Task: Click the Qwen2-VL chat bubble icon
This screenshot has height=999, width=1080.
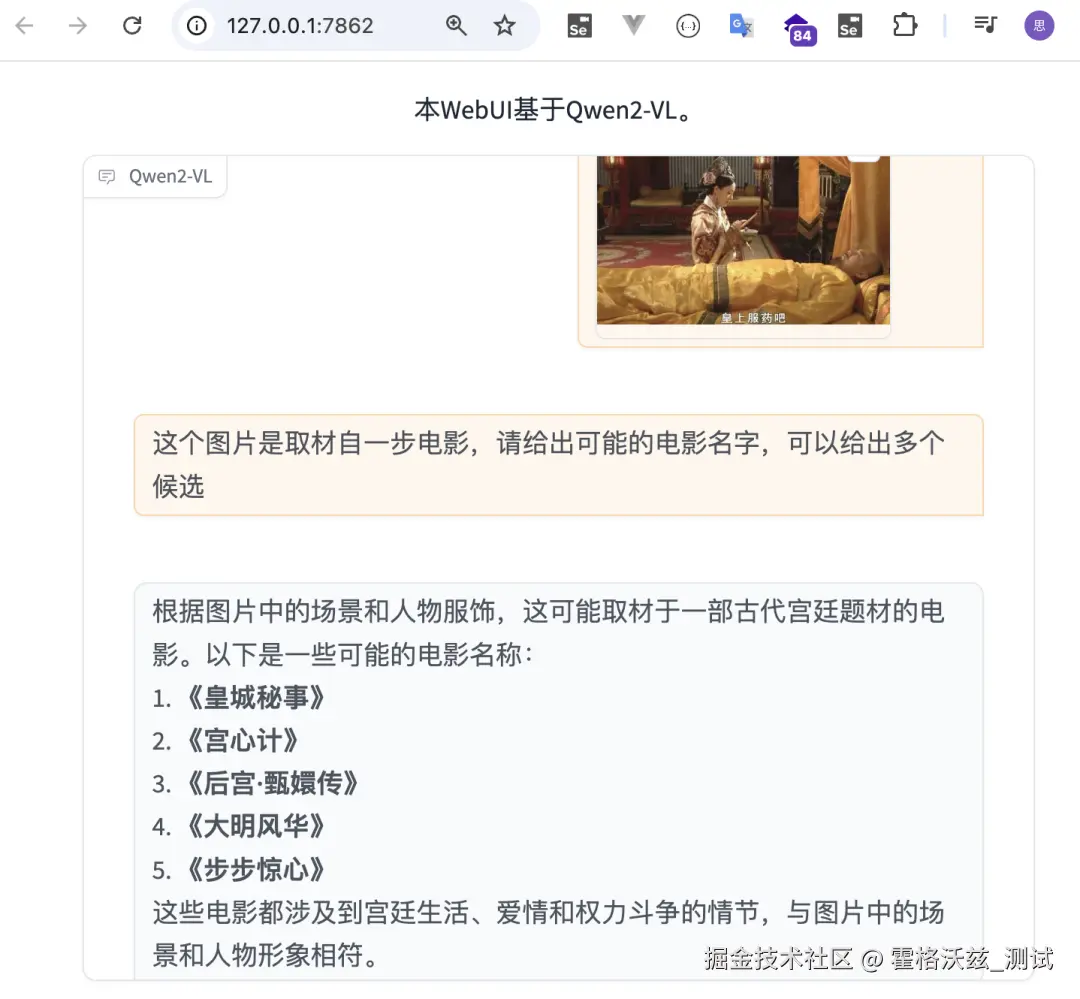Action: [106, 177]
